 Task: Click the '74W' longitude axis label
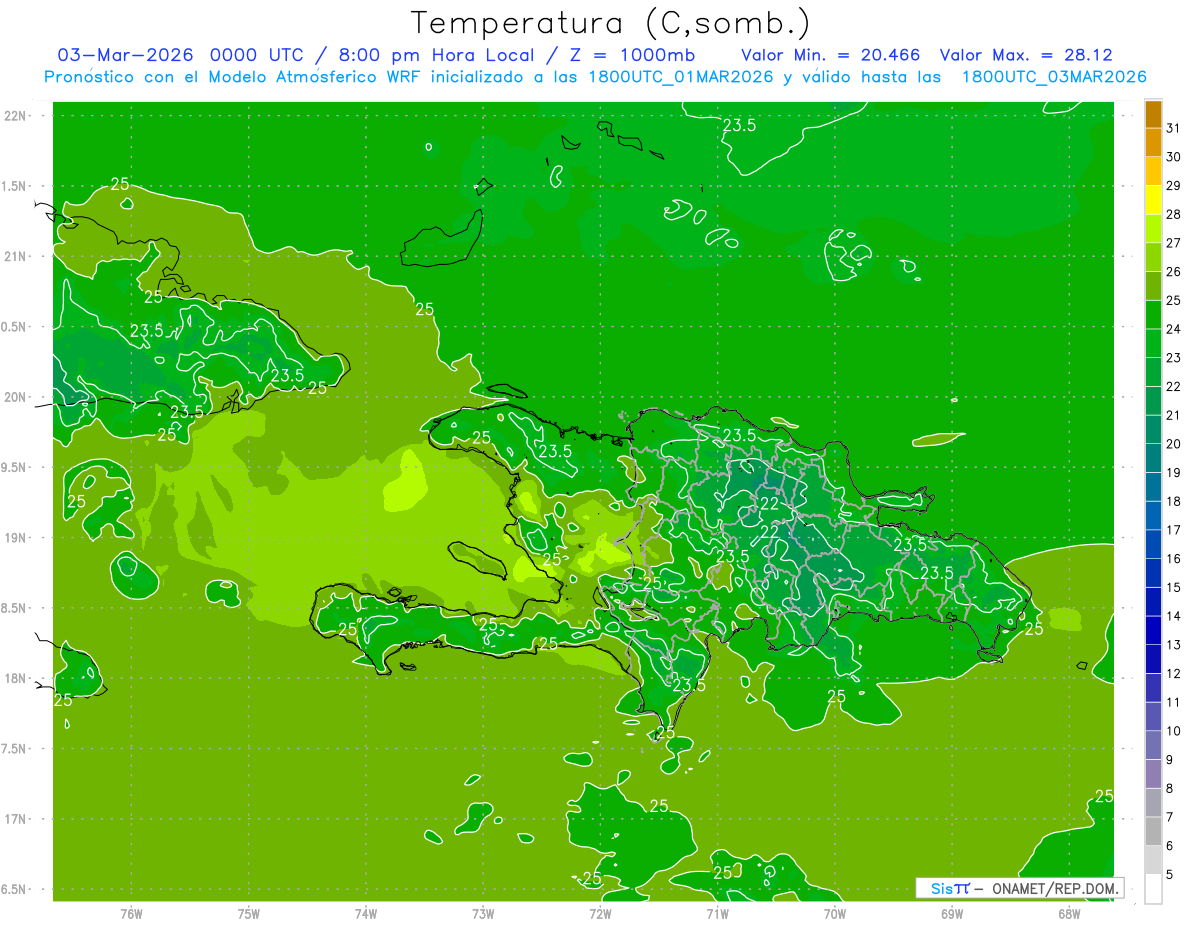365,913
